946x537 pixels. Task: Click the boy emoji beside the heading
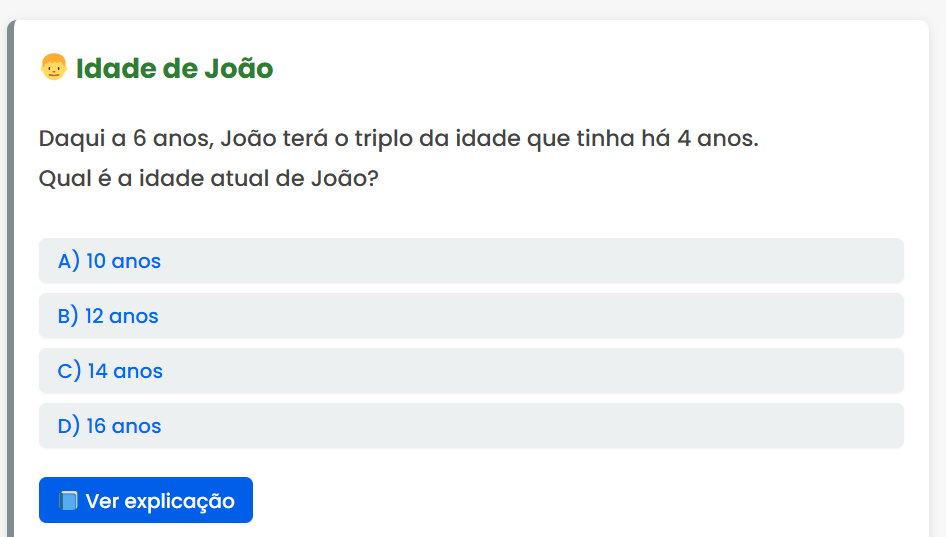tap(53, 68)
